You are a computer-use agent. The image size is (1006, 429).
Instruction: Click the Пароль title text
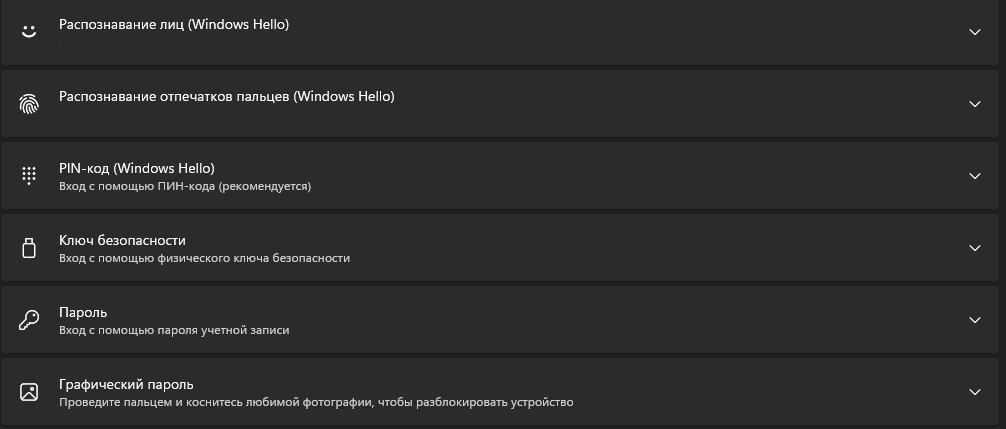pos(83,313)
